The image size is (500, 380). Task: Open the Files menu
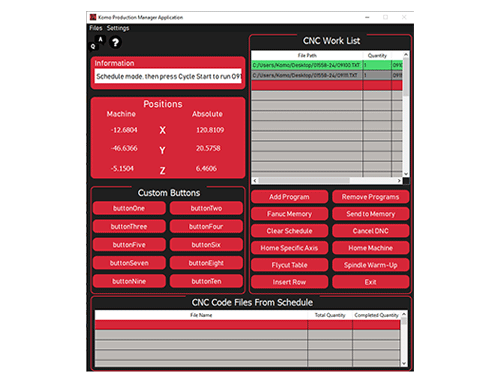[x=96, y=28]
